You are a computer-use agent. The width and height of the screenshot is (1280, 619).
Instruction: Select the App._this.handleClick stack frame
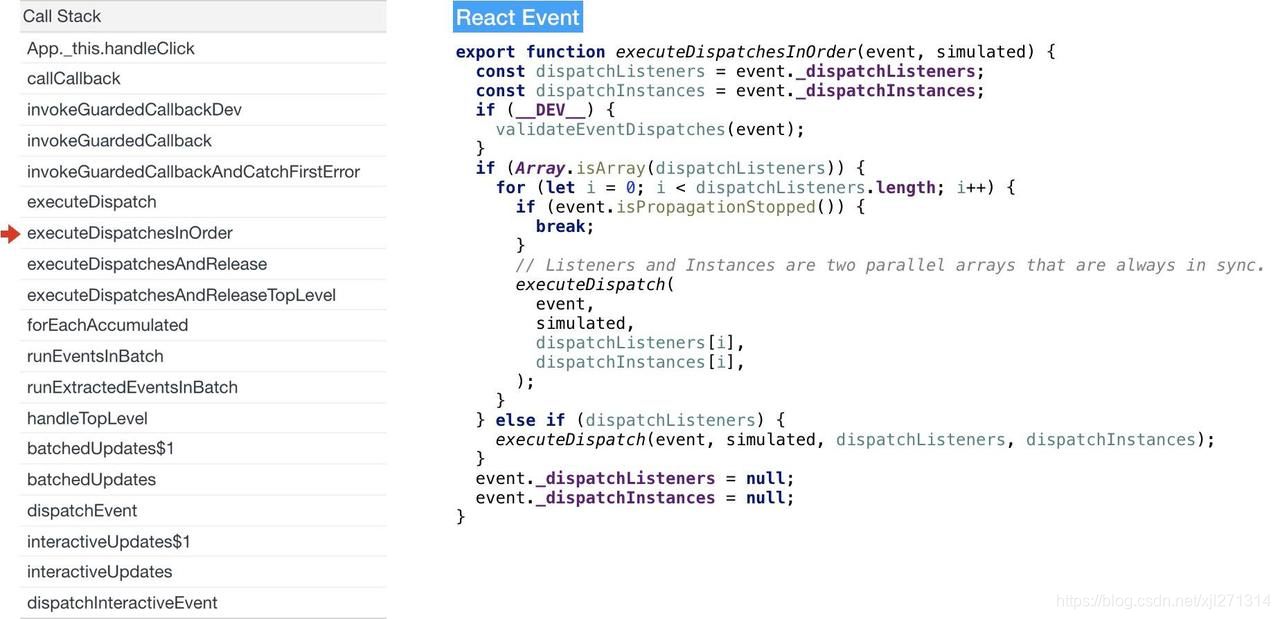(203, 48)
